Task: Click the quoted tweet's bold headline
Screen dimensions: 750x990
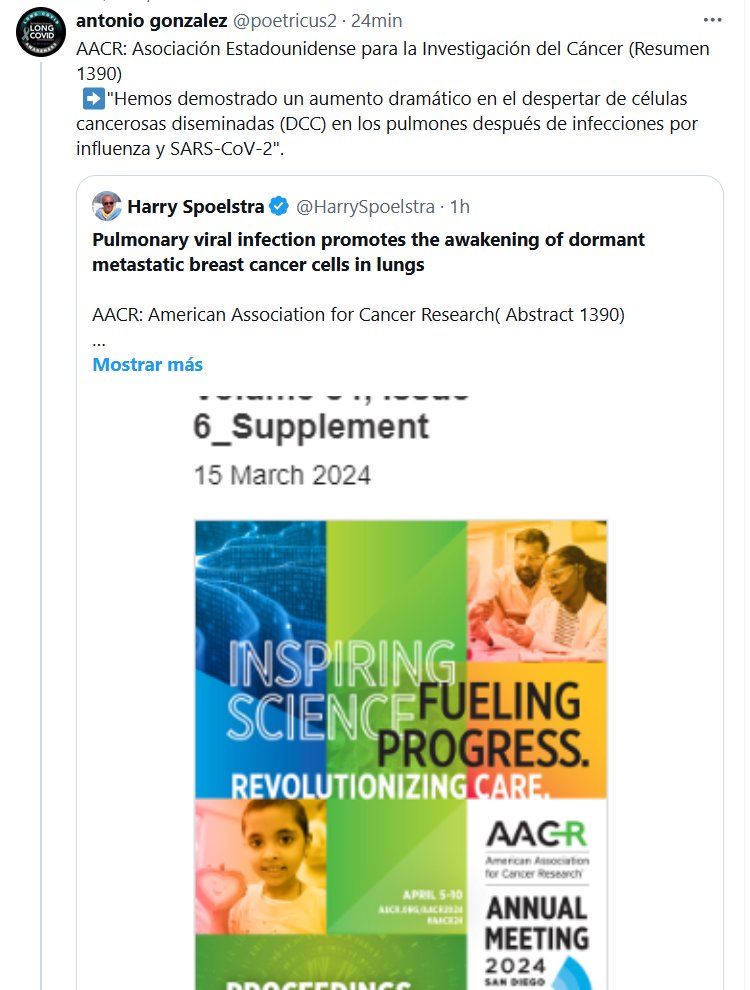Action: (368, 252)
